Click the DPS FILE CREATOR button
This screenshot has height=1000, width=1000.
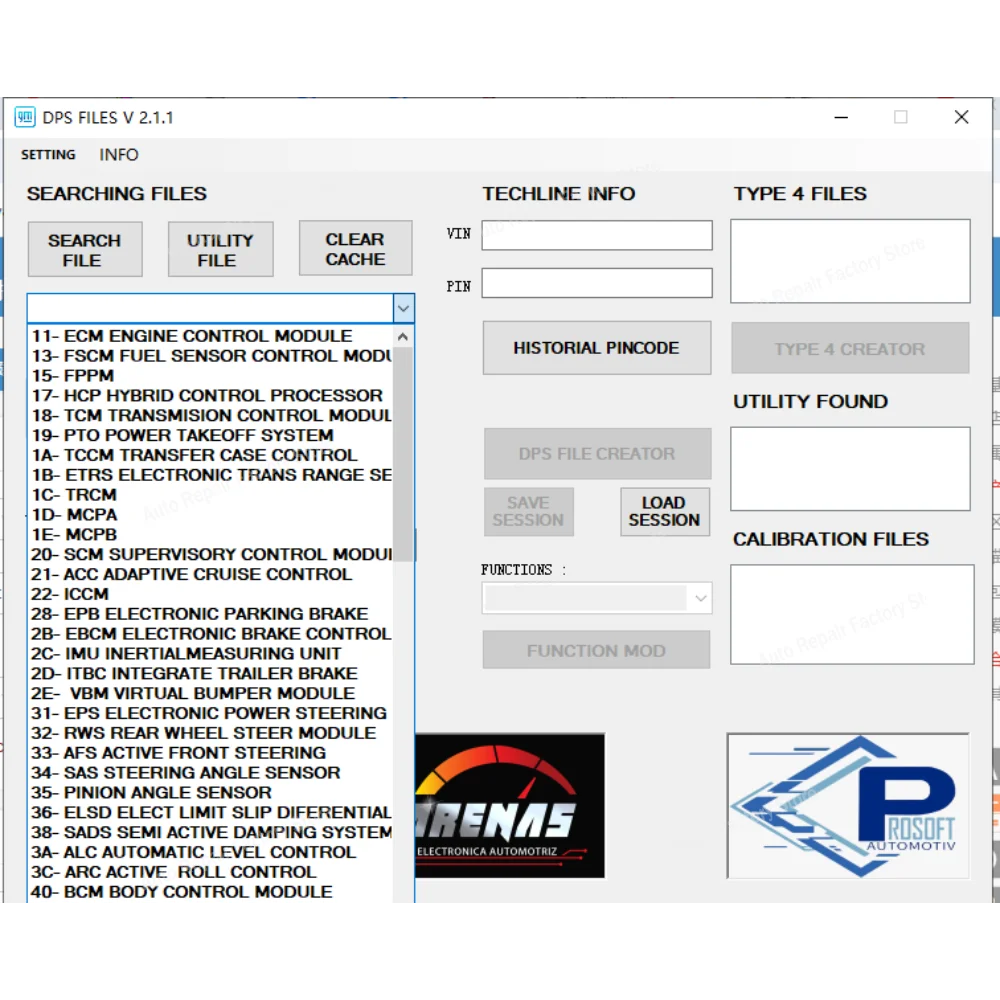tap(597, 453)
